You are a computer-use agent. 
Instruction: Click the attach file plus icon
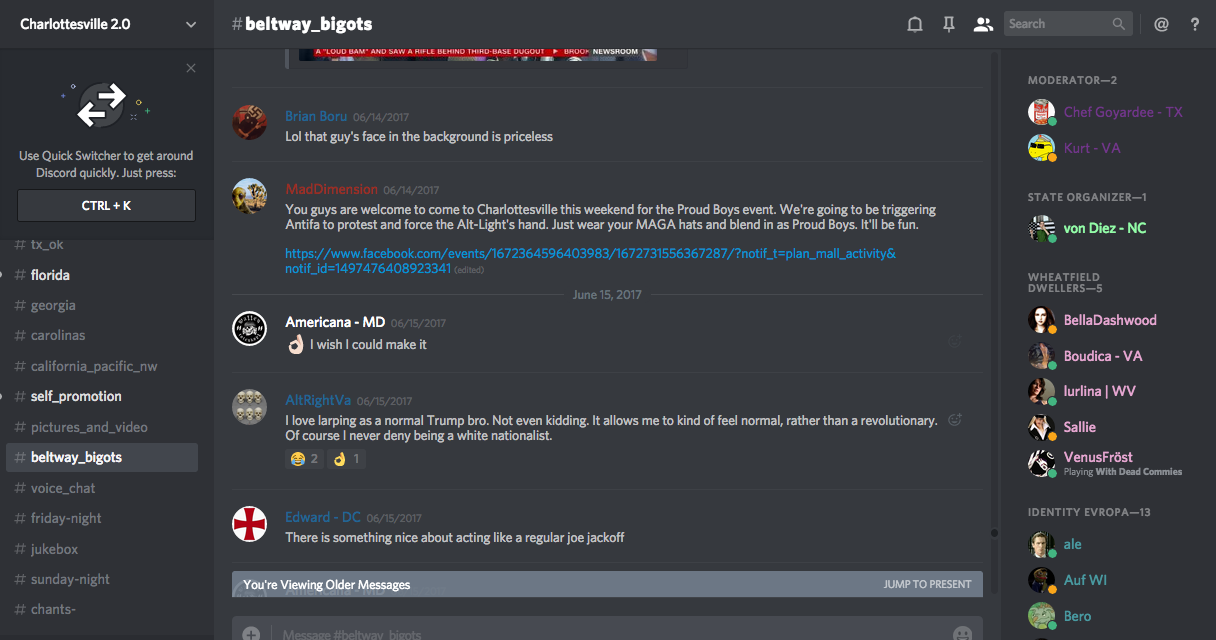(251, 634)
